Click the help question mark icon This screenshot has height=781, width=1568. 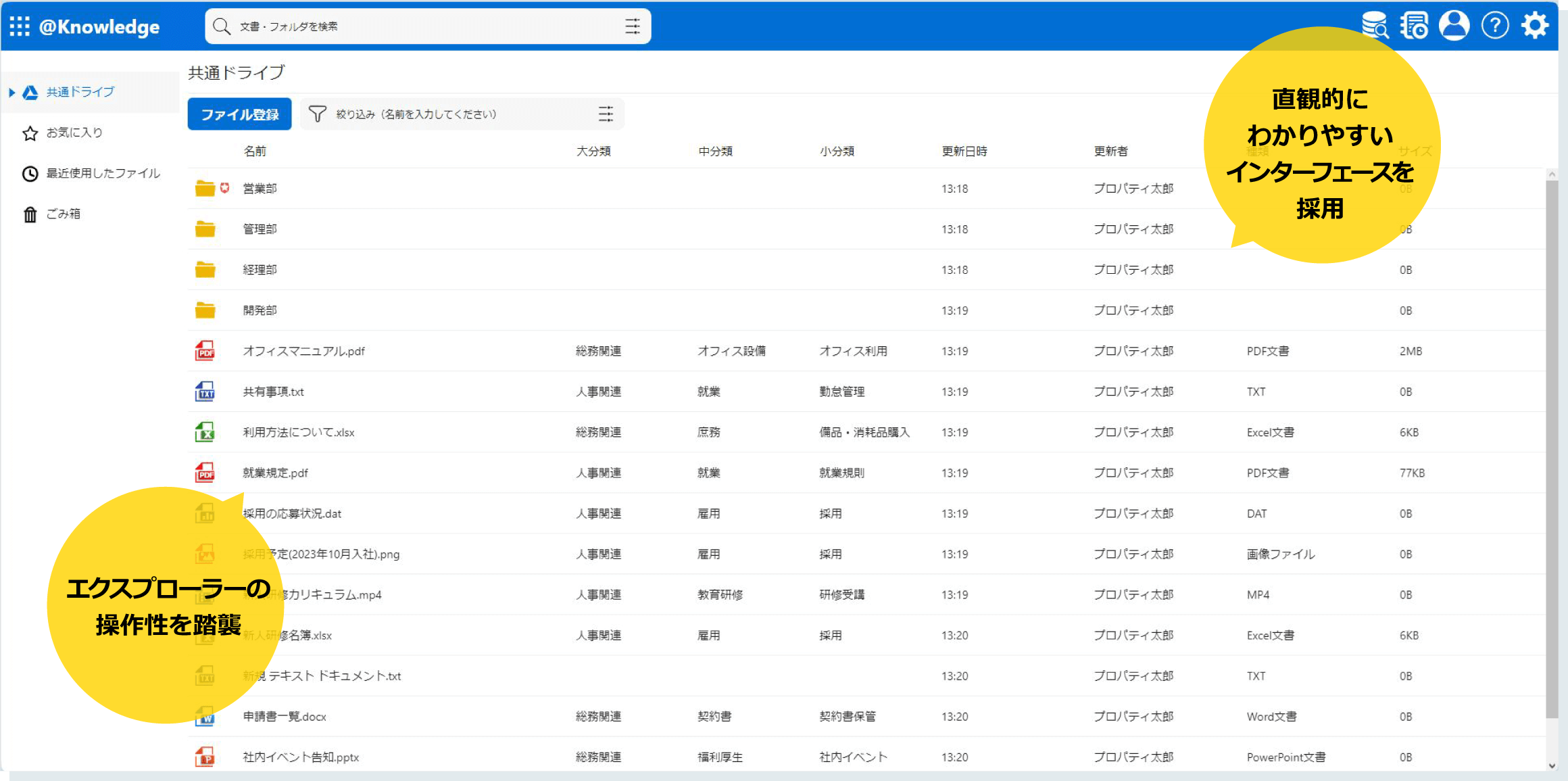[x=1495, y=26]
